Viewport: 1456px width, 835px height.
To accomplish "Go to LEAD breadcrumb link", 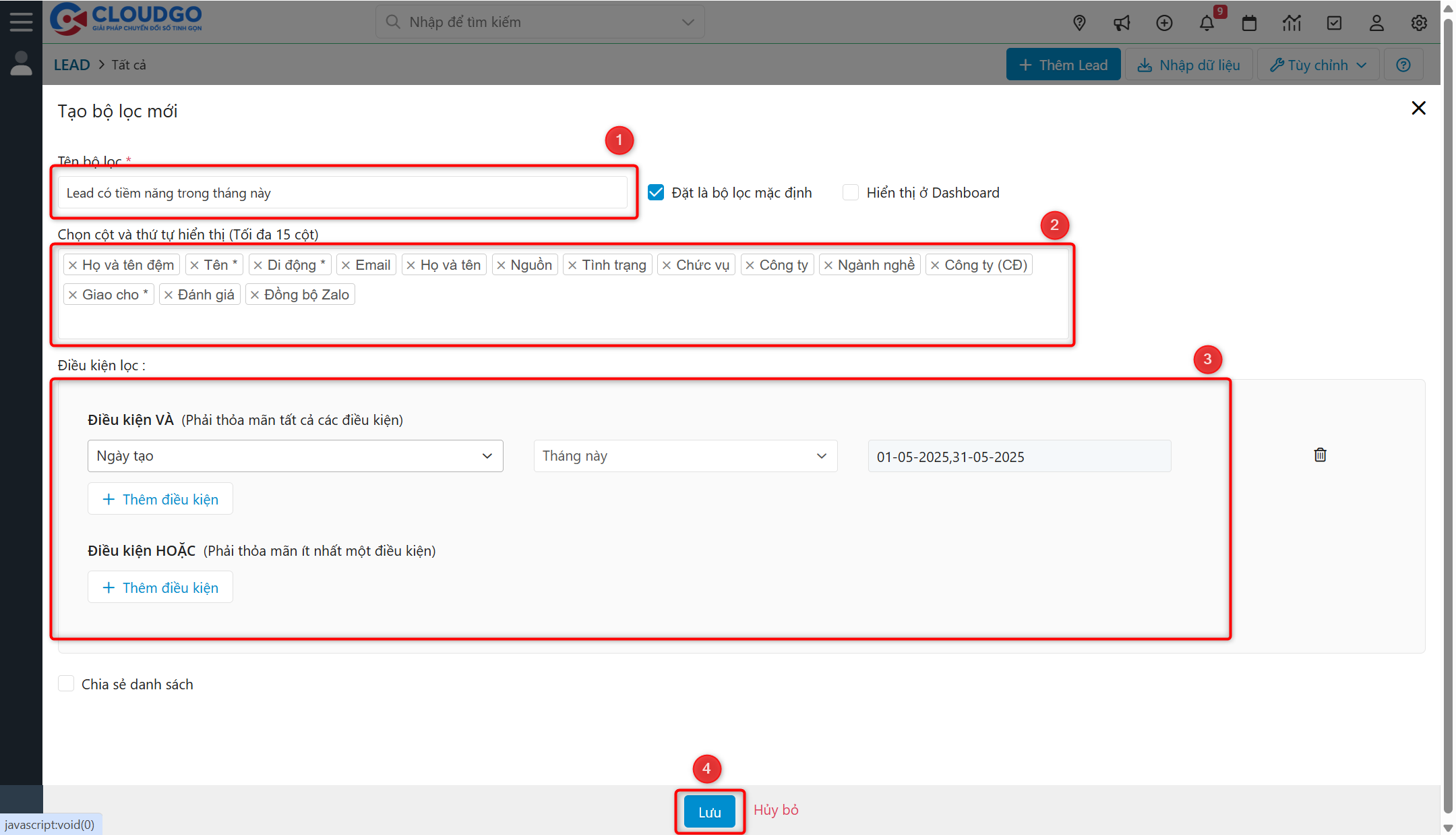I will point(71,65).
